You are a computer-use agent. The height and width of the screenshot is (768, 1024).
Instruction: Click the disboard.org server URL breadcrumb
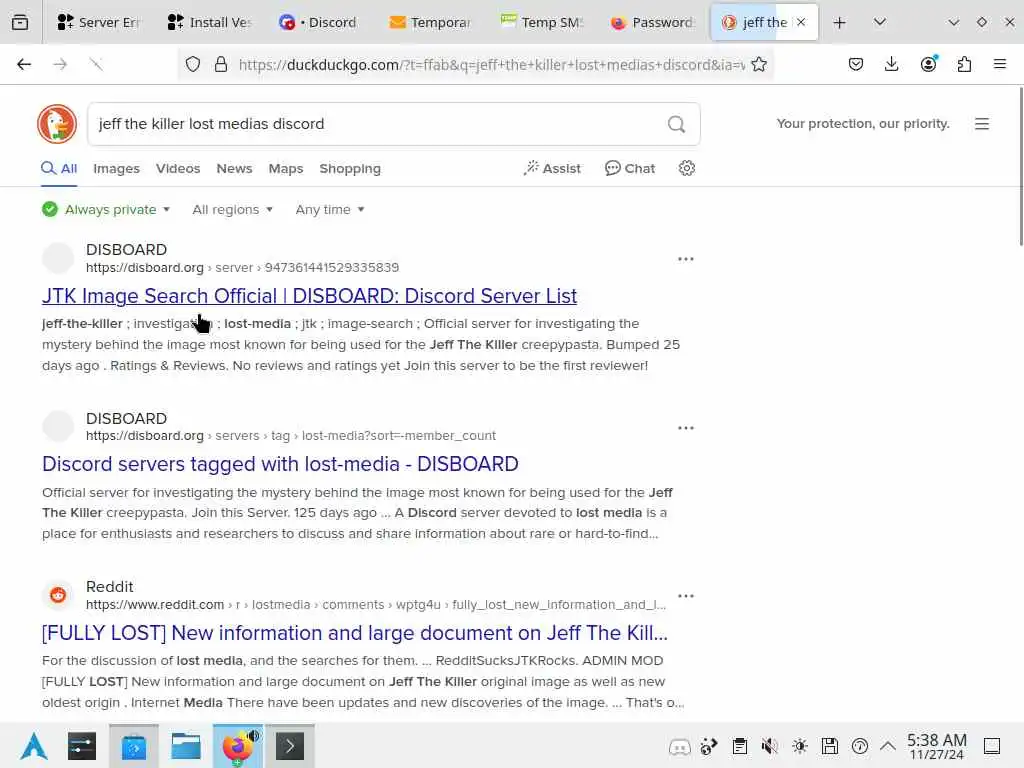242,268
